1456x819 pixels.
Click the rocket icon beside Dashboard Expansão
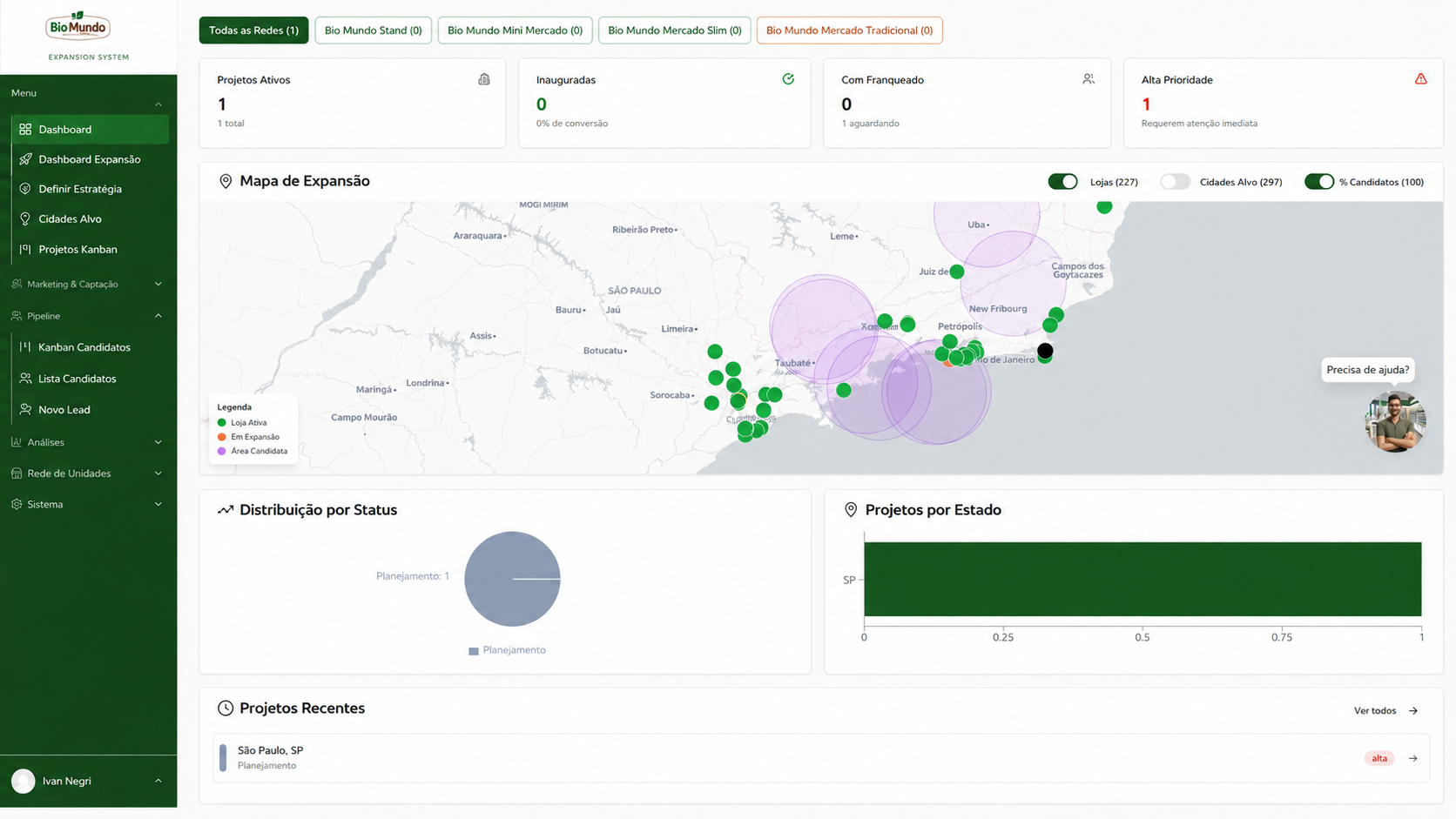click(25, 159)
